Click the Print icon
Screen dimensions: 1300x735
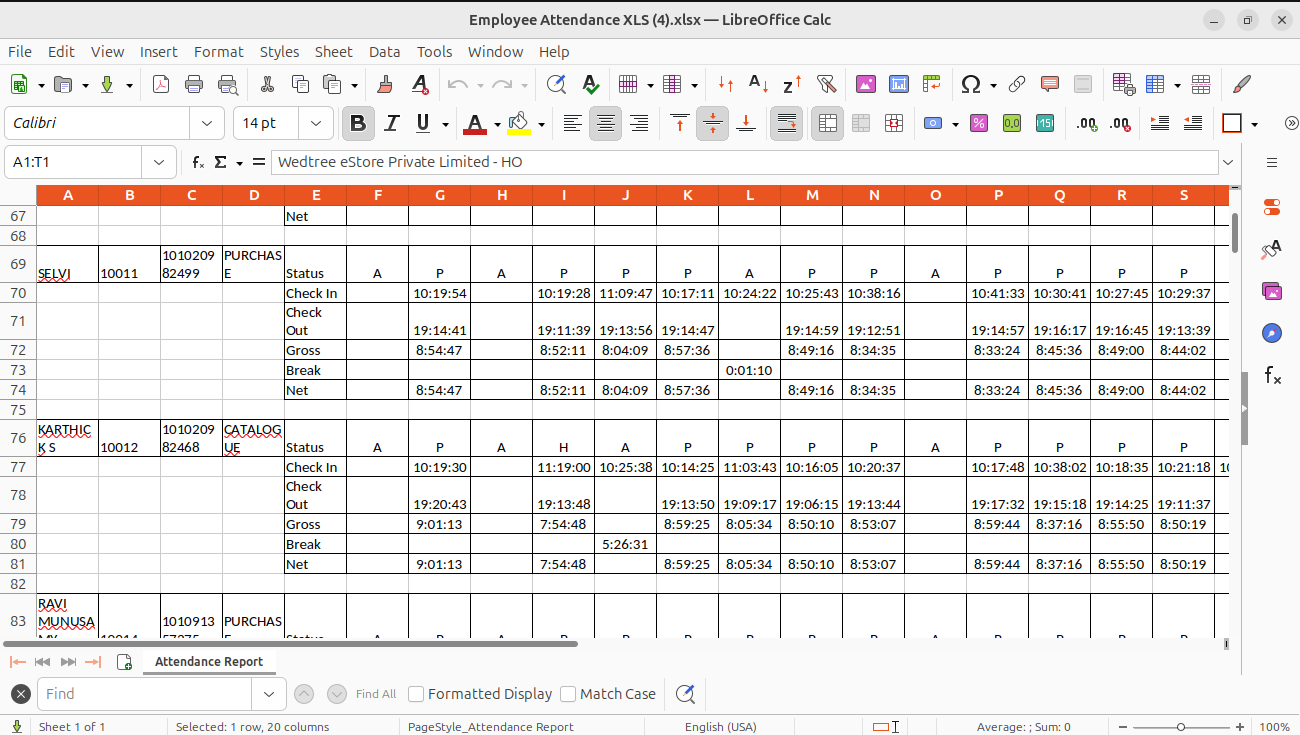coord(194,85)
